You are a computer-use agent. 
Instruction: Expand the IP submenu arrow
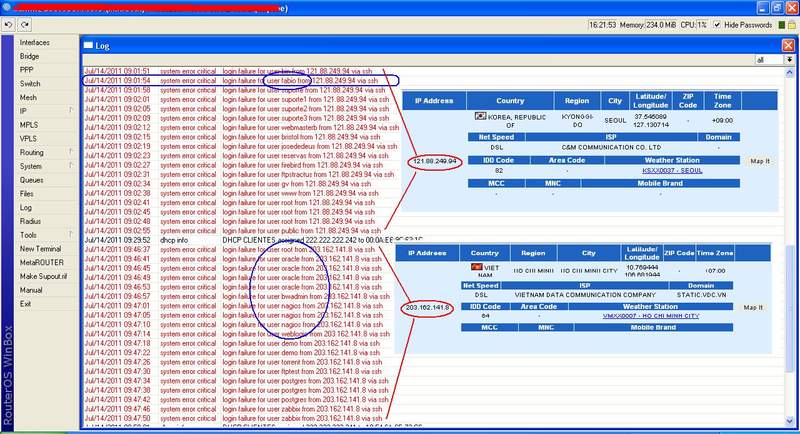[x=70, y=111]
